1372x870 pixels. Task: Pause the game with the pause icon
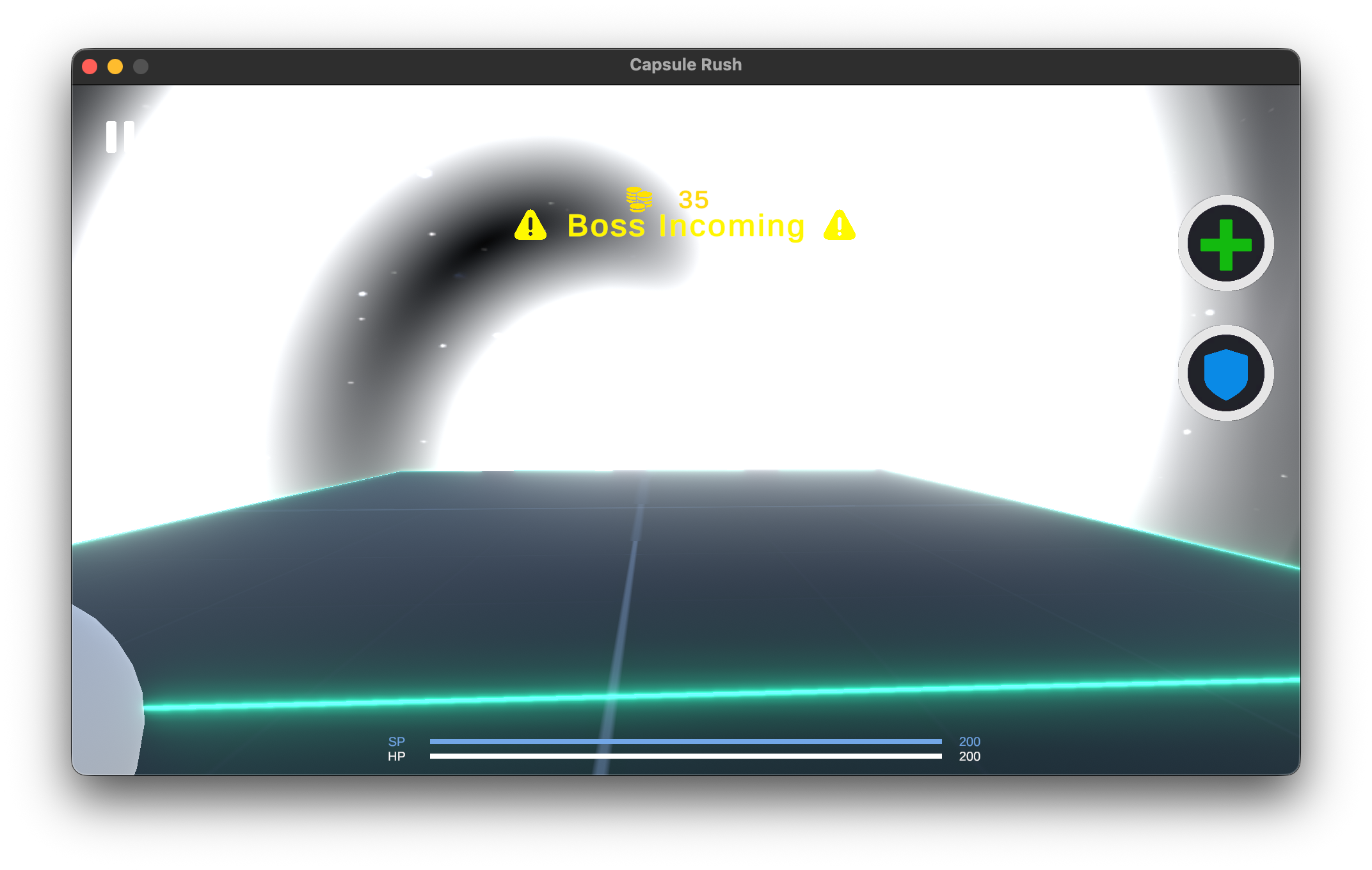click(120, 136)
